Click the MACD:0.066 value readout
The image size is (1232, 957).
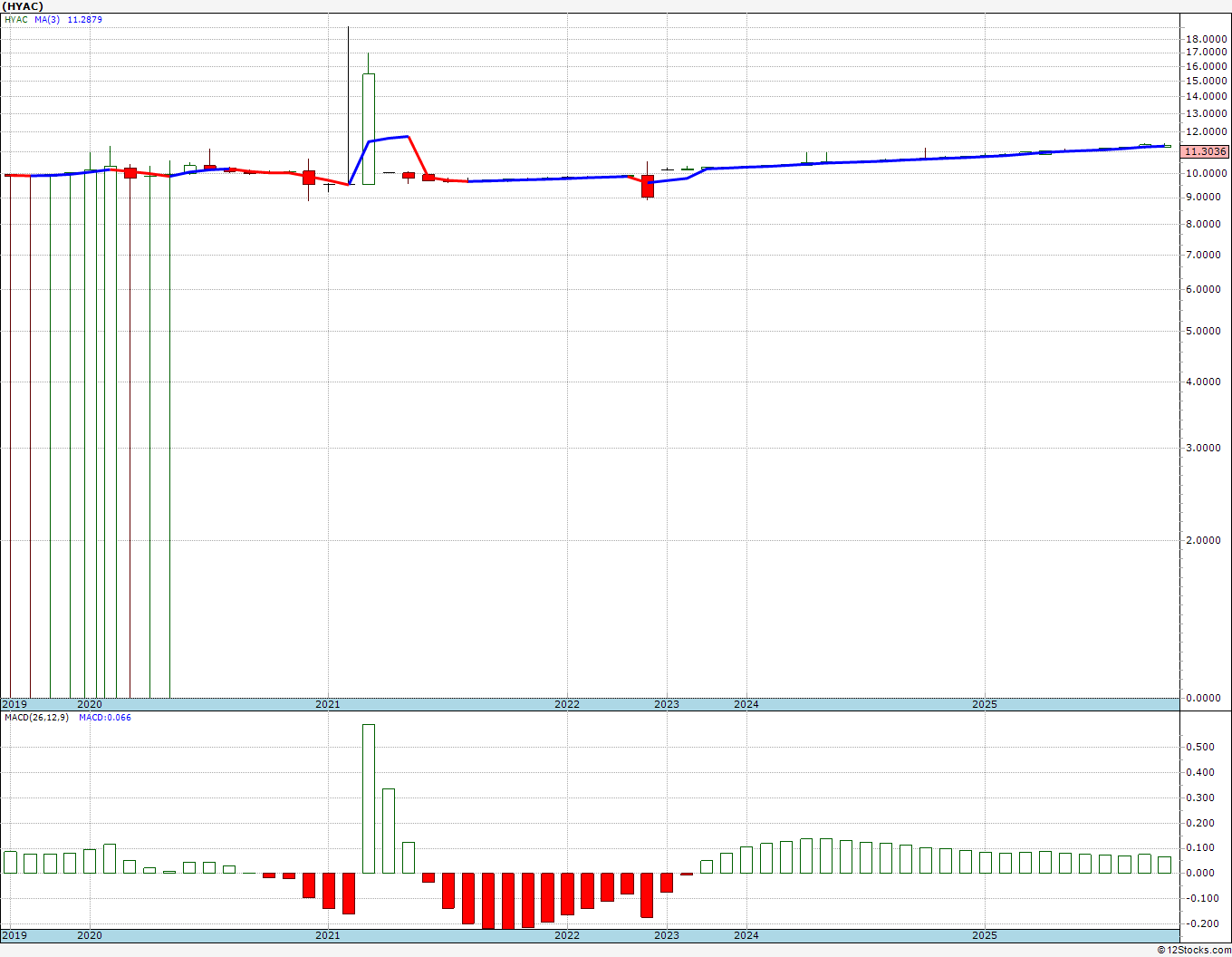105,718
